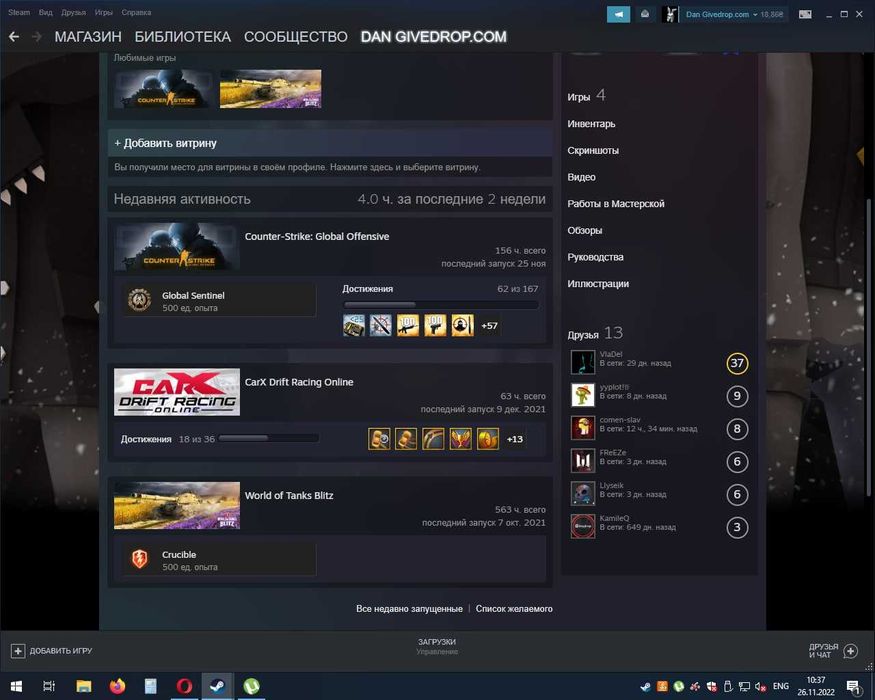Open the Игры menu
This screenshot has height=700, width=875.
click(x=103, y=12)
